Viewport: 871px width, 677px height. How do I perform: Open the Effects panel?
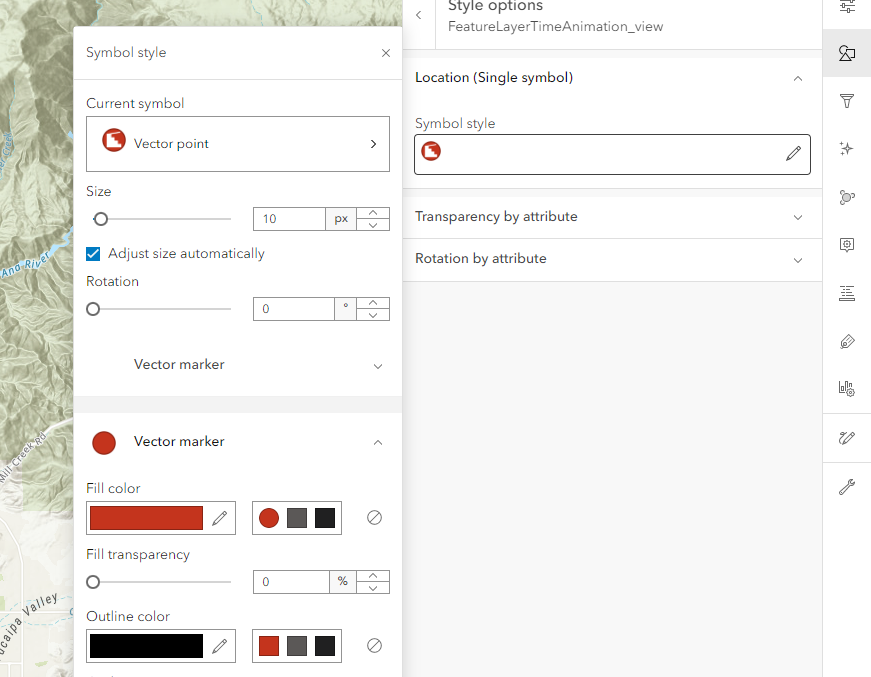847,148
